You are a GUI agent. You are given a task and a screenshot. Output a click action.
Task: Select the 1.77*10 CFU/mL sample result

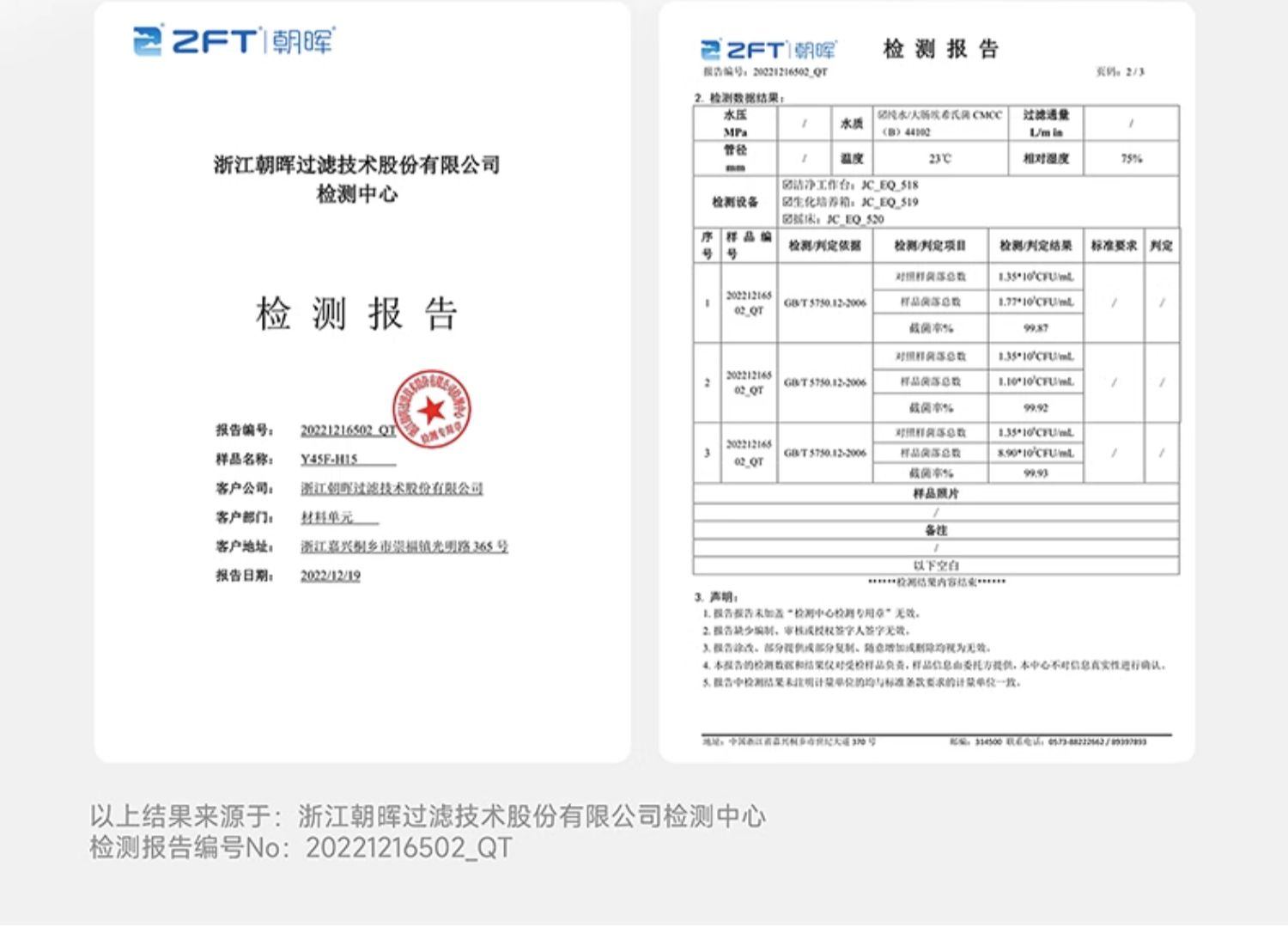tap(1036, 302)
